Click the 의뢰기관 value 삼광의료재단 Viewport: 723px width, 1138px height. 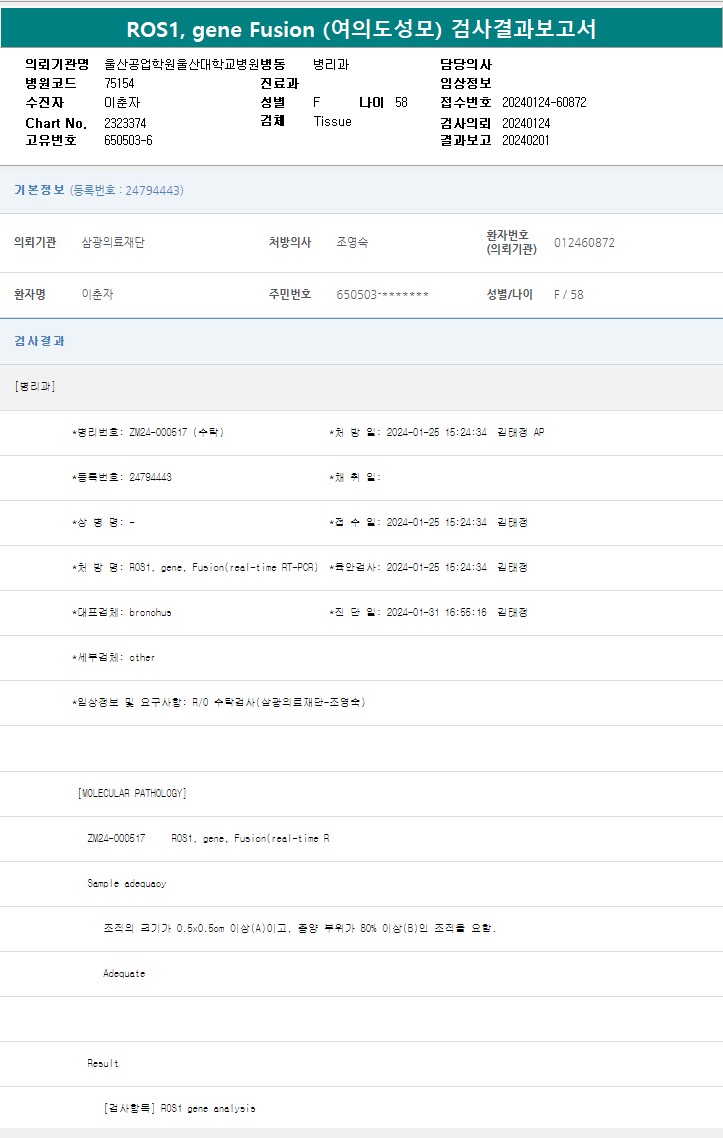(112, 242)
